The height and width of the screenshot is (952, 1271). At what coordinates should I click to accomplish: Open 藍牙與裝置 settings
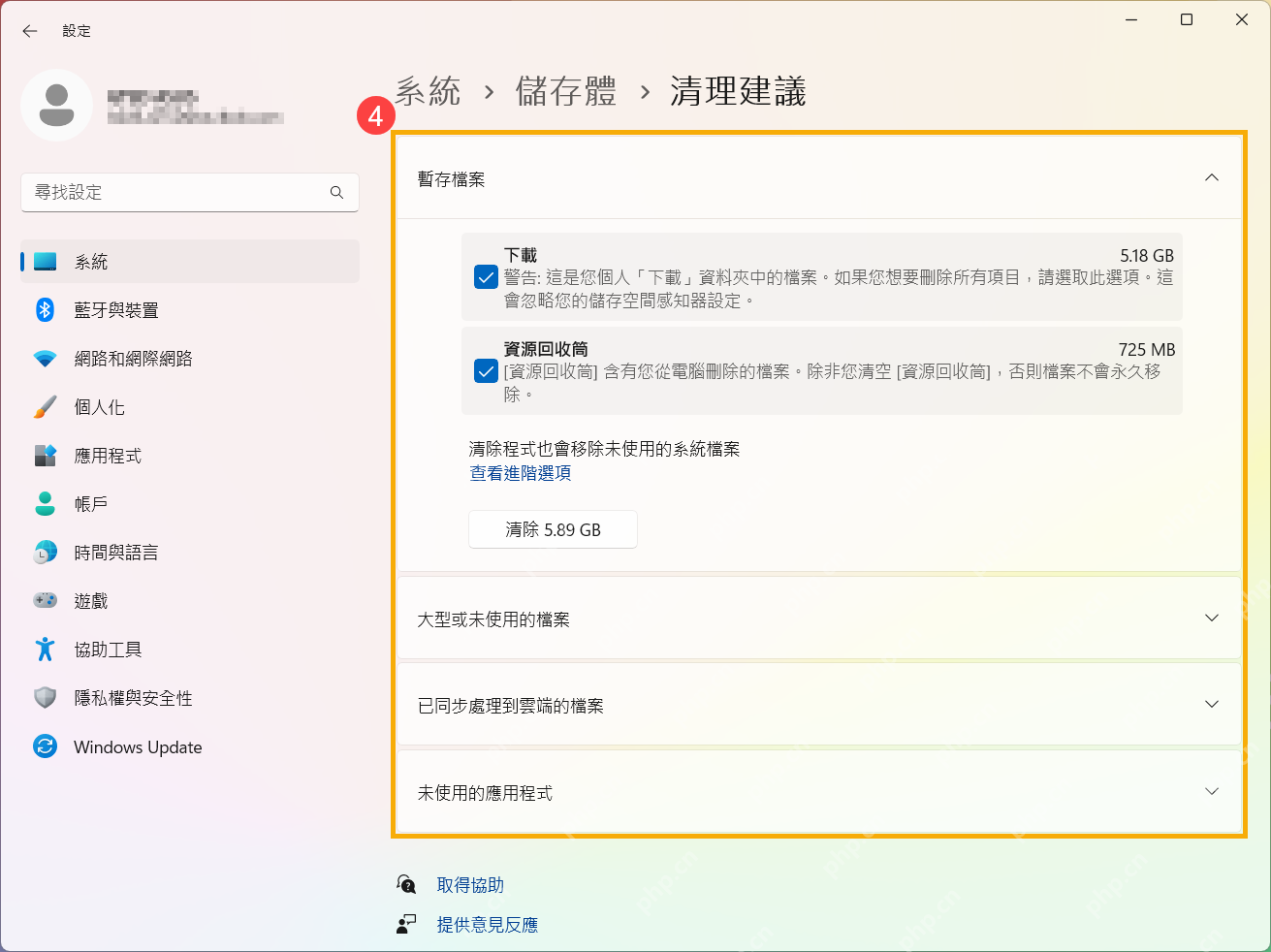(190, 310)
